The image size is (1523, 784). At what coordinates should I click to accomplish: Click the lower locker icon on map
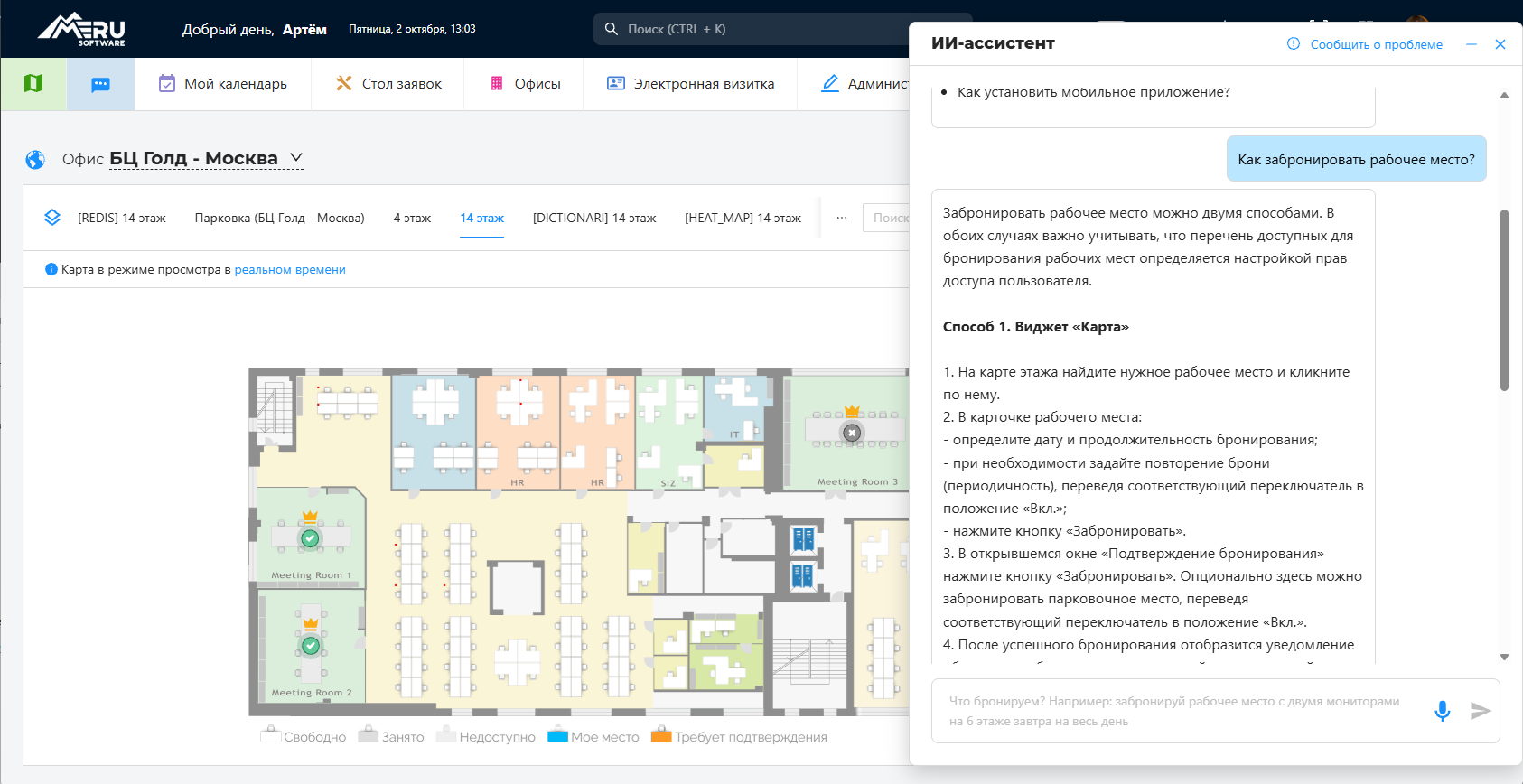[803, 575]
